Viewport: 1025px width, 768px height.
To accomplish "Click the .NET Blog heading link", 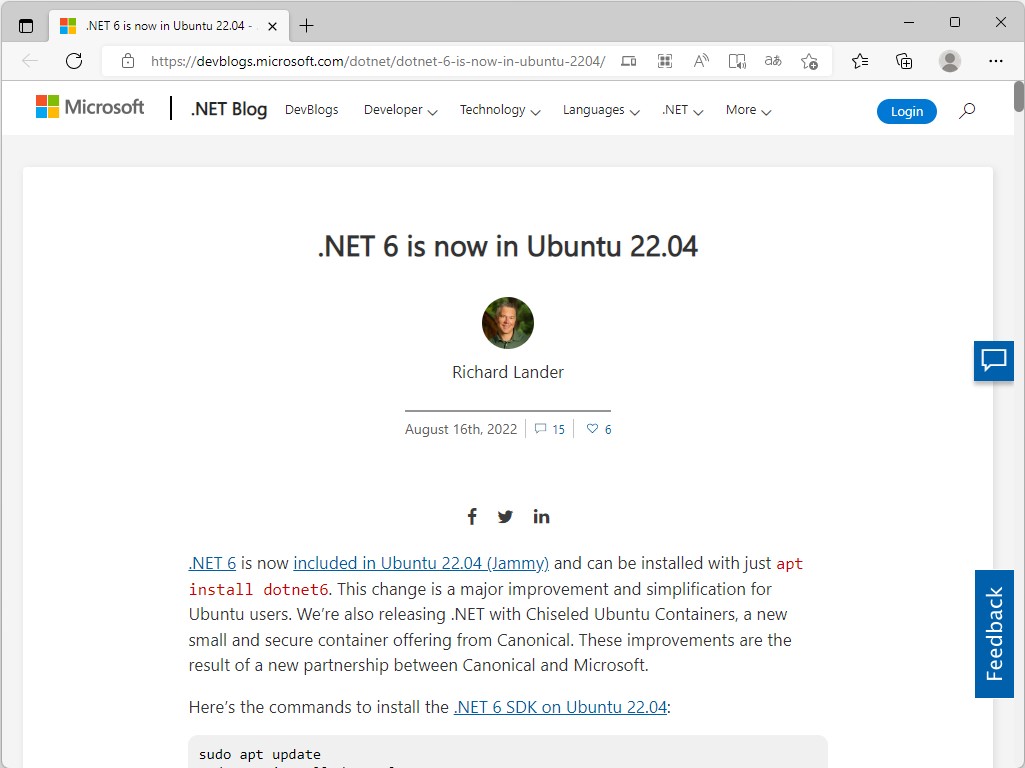I will point(228,108).
